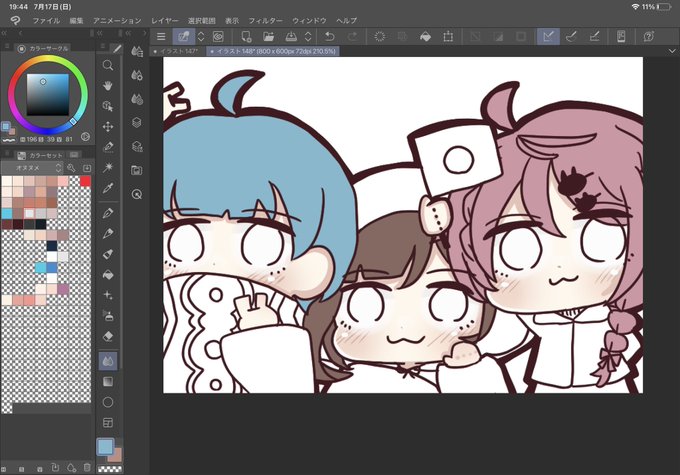Open the Tool property palette icon
This screenshot has width=680, height=475.
click(x=137, y=75)
